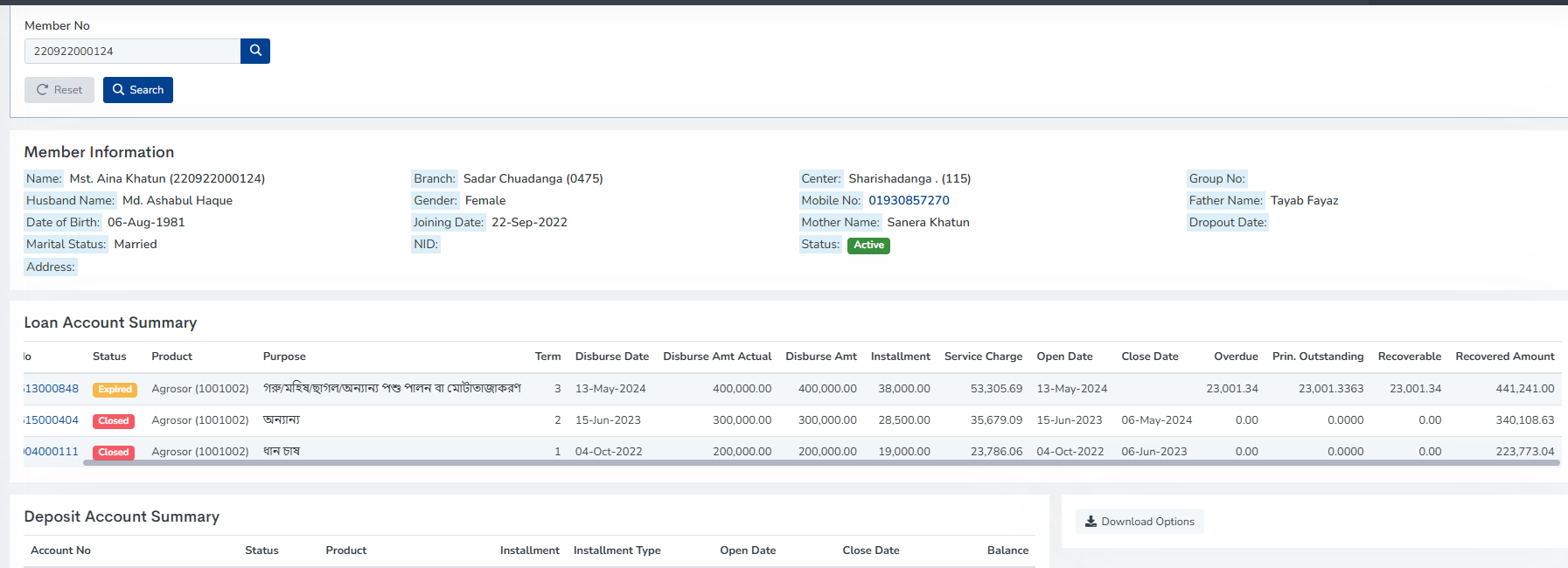Click the green Active status badge
1568x568 pixels.
pos(868,246)
